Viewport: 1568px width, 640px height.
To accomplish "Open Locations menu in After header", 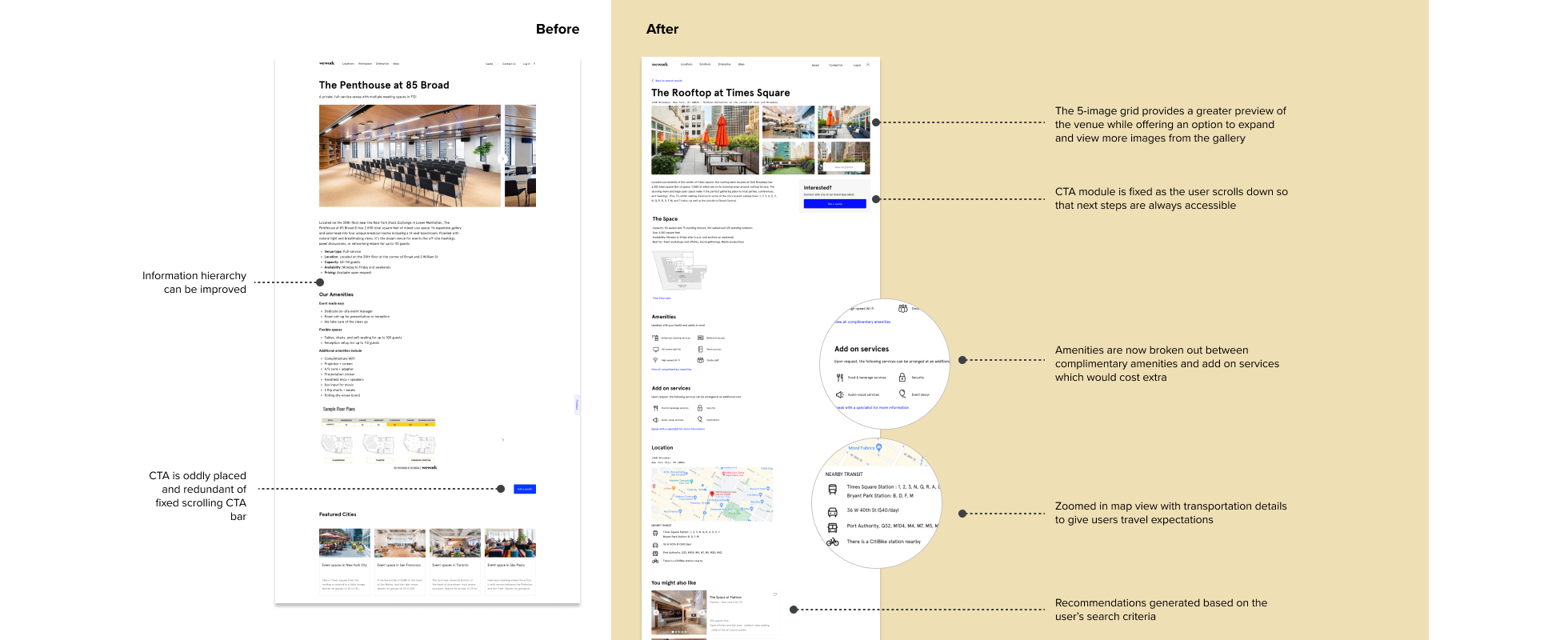I will click(x=686, y=64).
